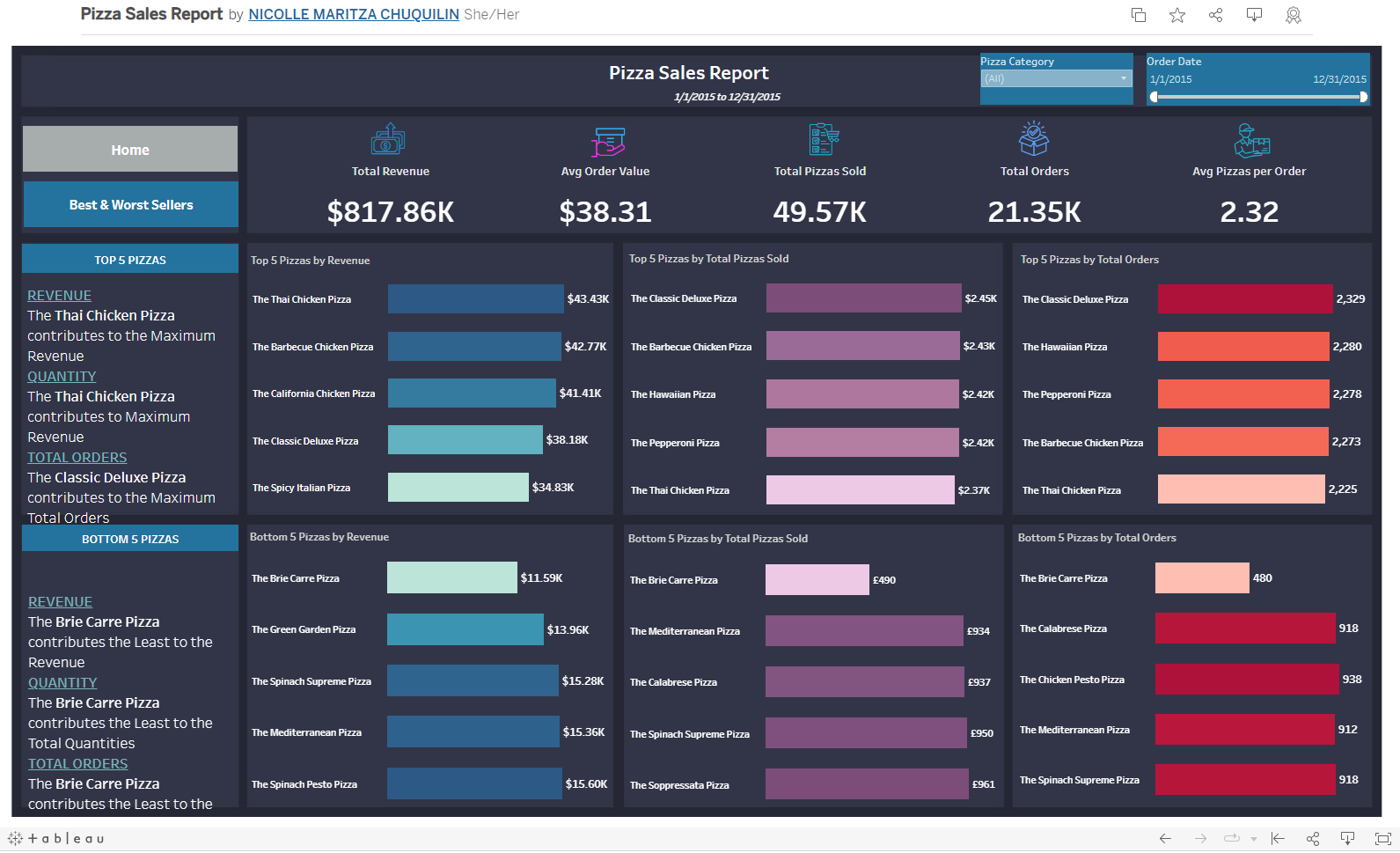The width and height of the screenshot is (1400, 853).
Task: Select Thai Chicken bar in pizzas sold chart
Action: [861, 490]
